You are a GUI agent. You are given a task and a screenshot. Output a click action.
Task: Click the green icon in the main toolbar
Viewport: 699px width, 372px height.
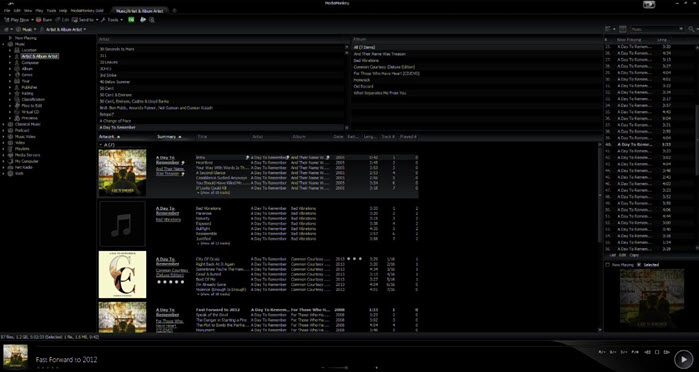[131, 20]
